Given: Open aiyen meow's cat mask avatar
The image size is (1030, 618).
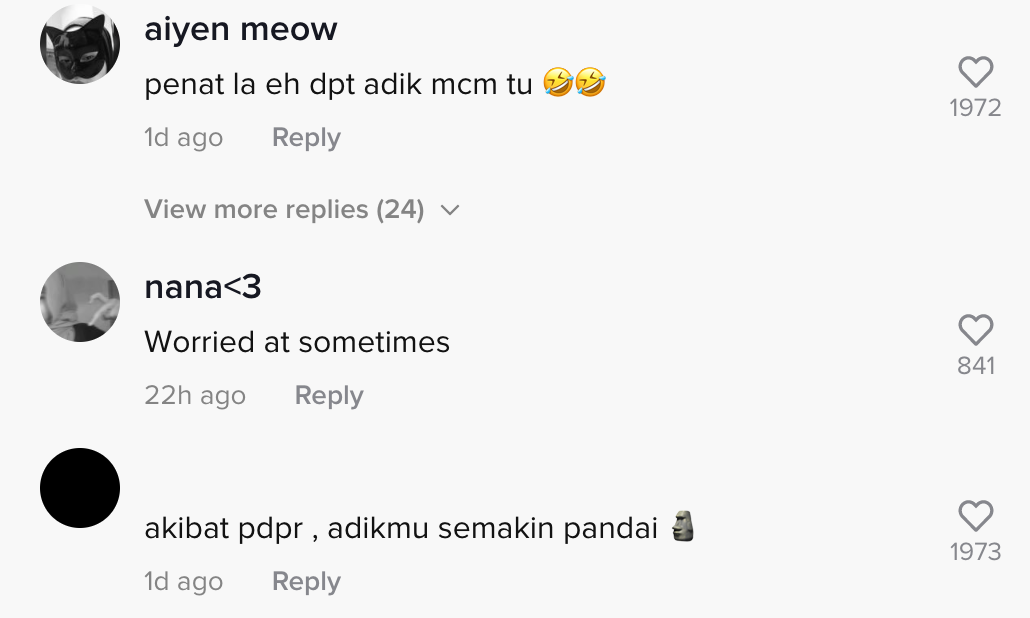Looking at the screenshot, I should pos(80,44).
